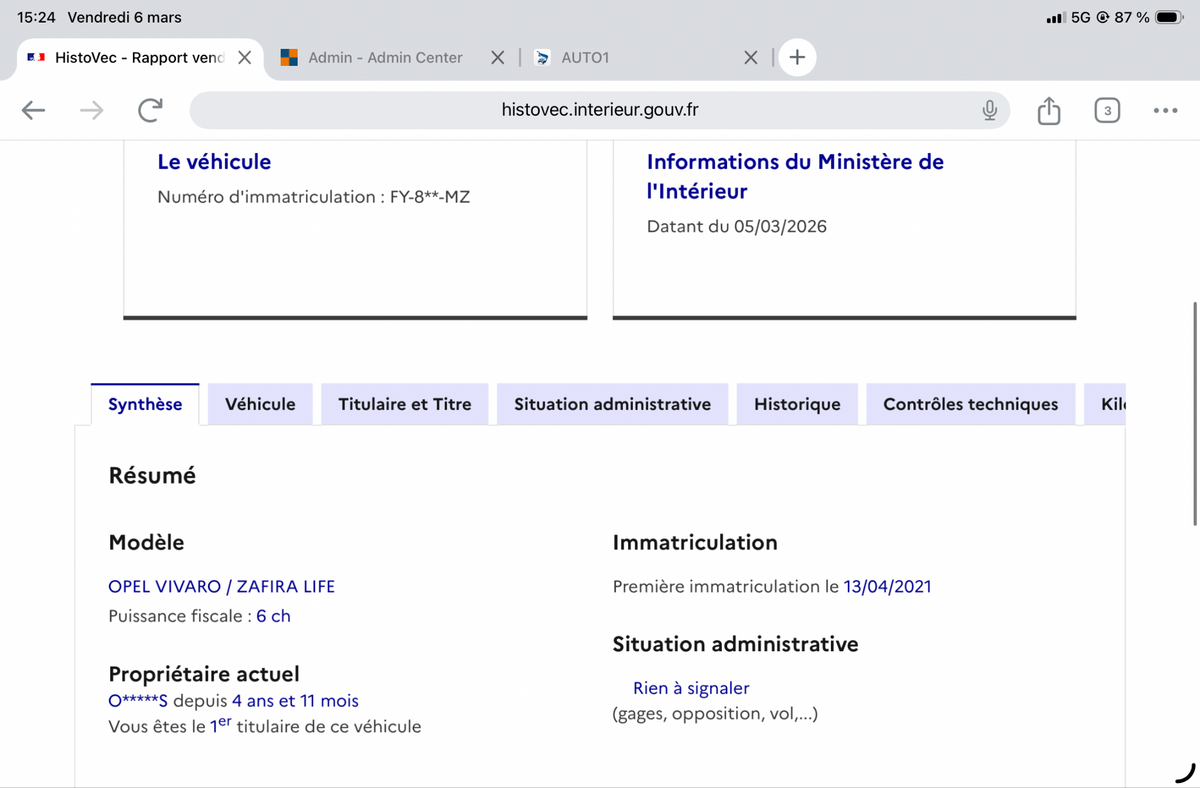The width and height of the screenshot is (1200, 788).
Task: Open the Situation administrative tab
Action: pyautogui.click(x=612, y=404)
